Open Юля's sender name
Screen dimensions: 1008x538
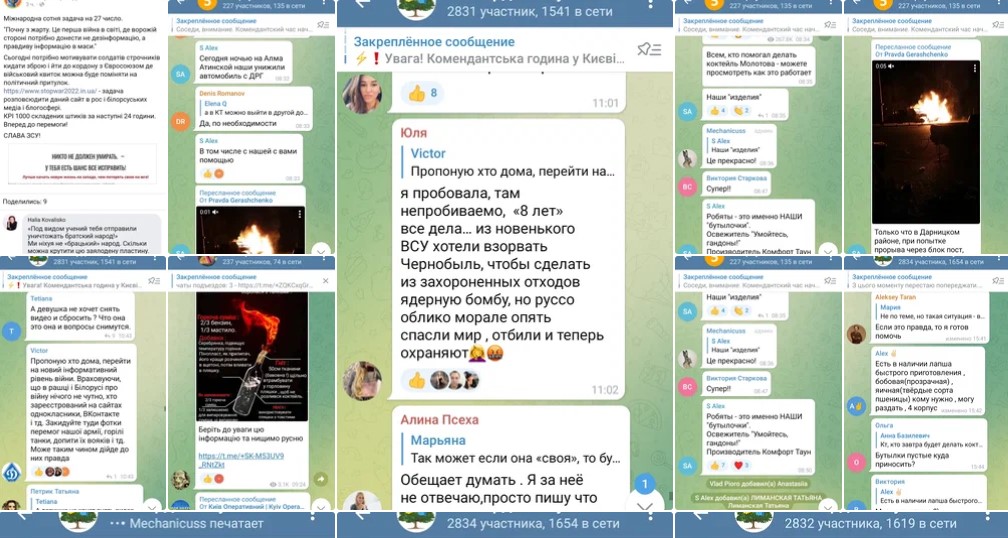413,132
